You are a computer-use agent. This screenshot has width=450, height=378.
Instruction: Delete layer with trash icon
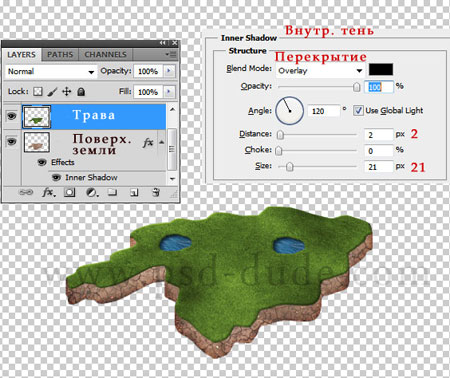(156, 192)
